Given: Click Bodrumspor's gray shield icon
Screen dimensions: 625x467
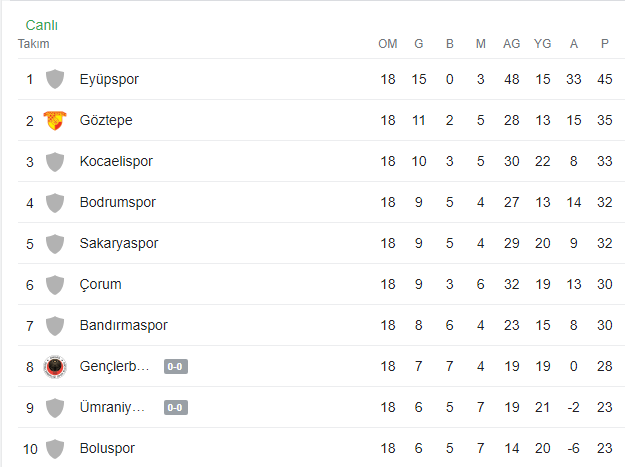Looking at the screenshot, I should (x=55, y=203).
